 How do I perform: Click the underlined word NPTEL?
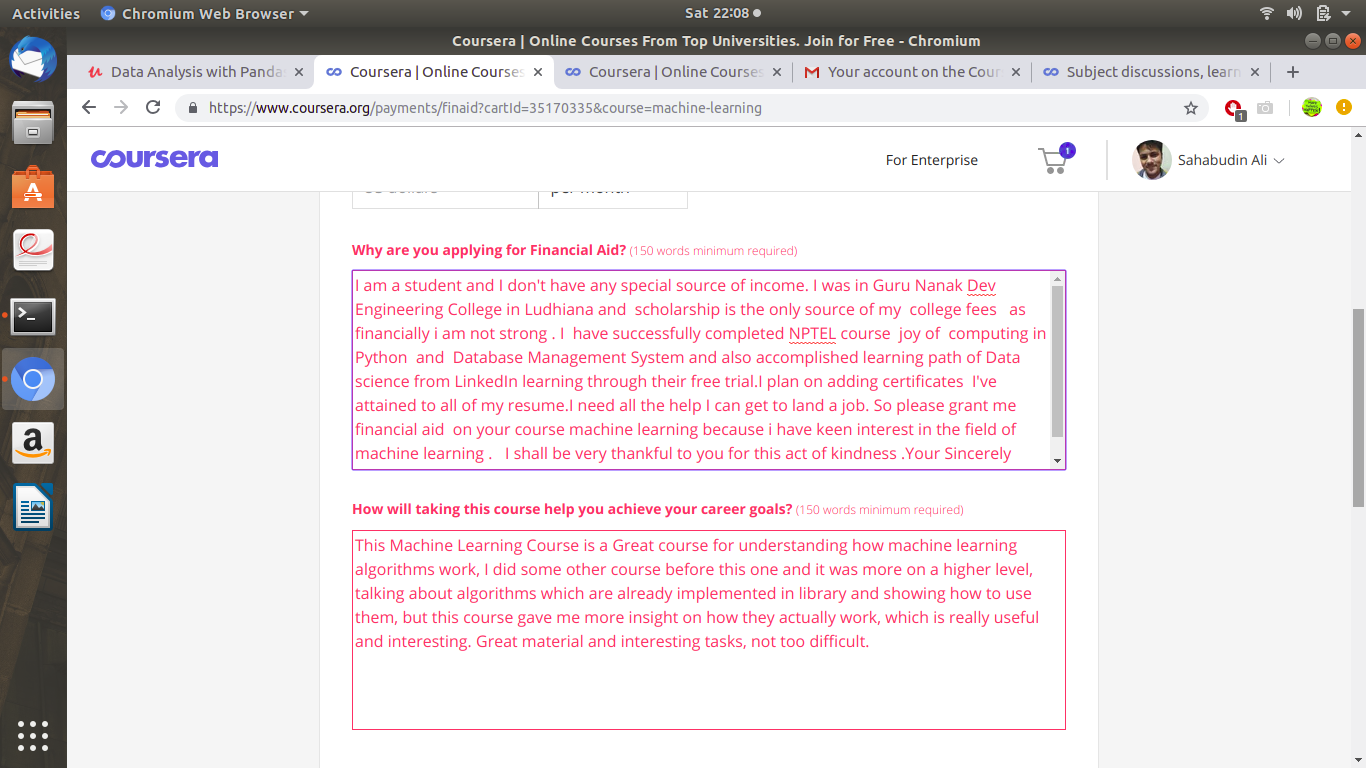[812, 333]
